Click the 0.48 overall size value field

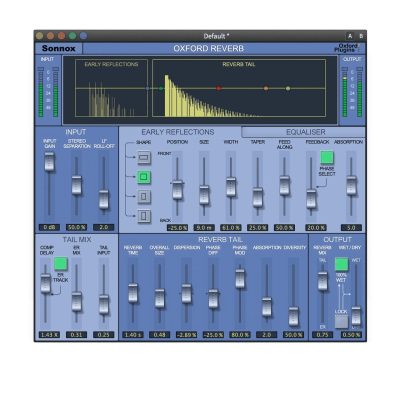pos(160,335)
